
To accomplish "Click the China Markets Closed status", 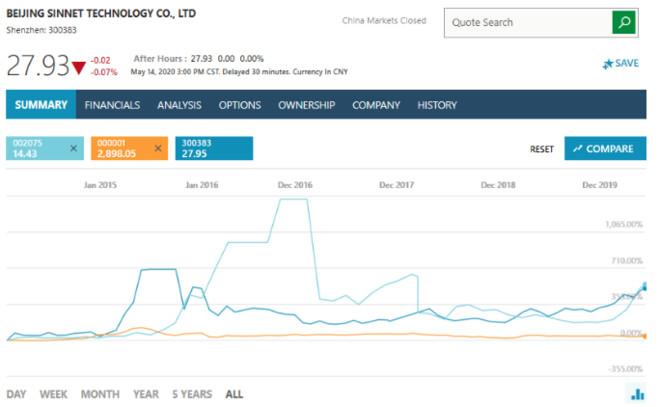I will tap(384, 21).
